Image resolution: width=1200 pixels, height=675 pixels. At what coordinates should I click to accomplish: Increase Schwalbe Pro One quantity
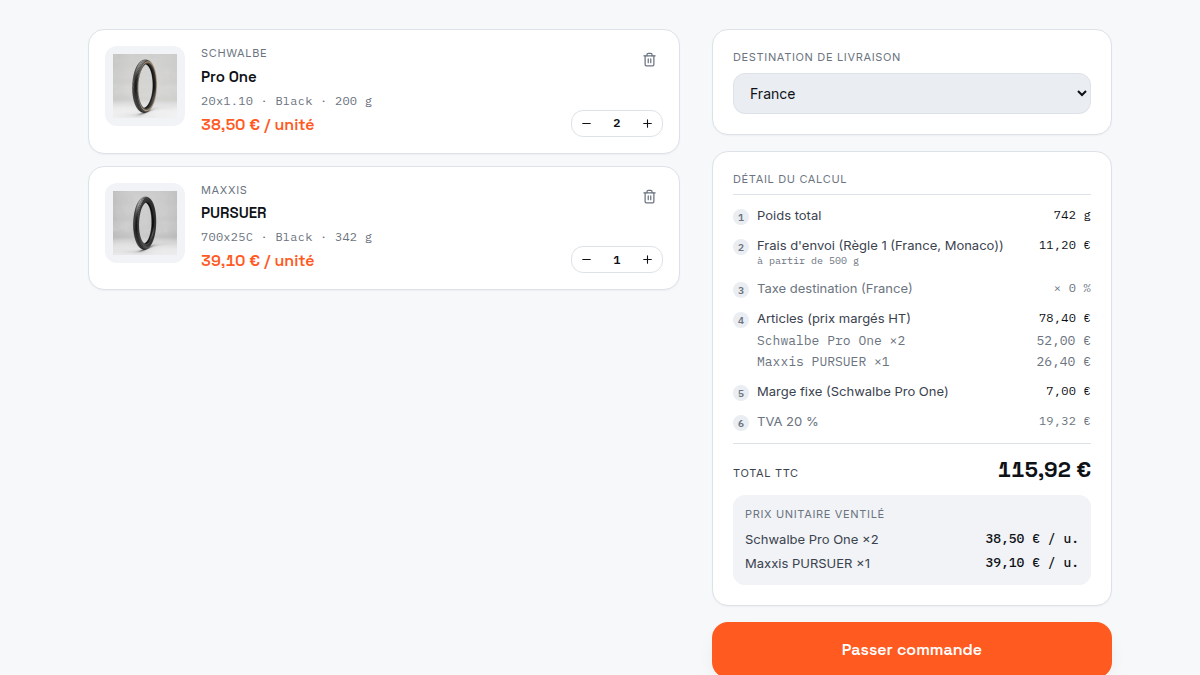(647, 124)
